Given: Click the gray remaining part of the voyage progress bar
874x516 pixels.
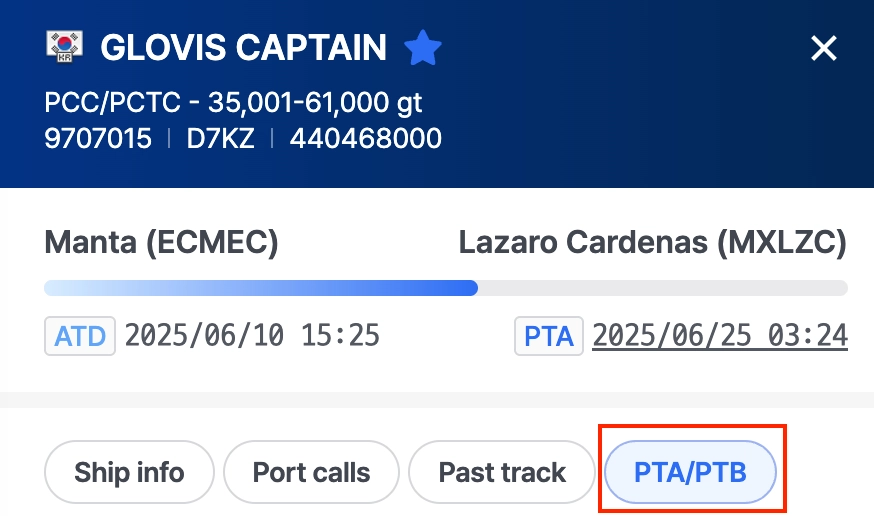Looking at the screenshot, I should coord(662,288).
